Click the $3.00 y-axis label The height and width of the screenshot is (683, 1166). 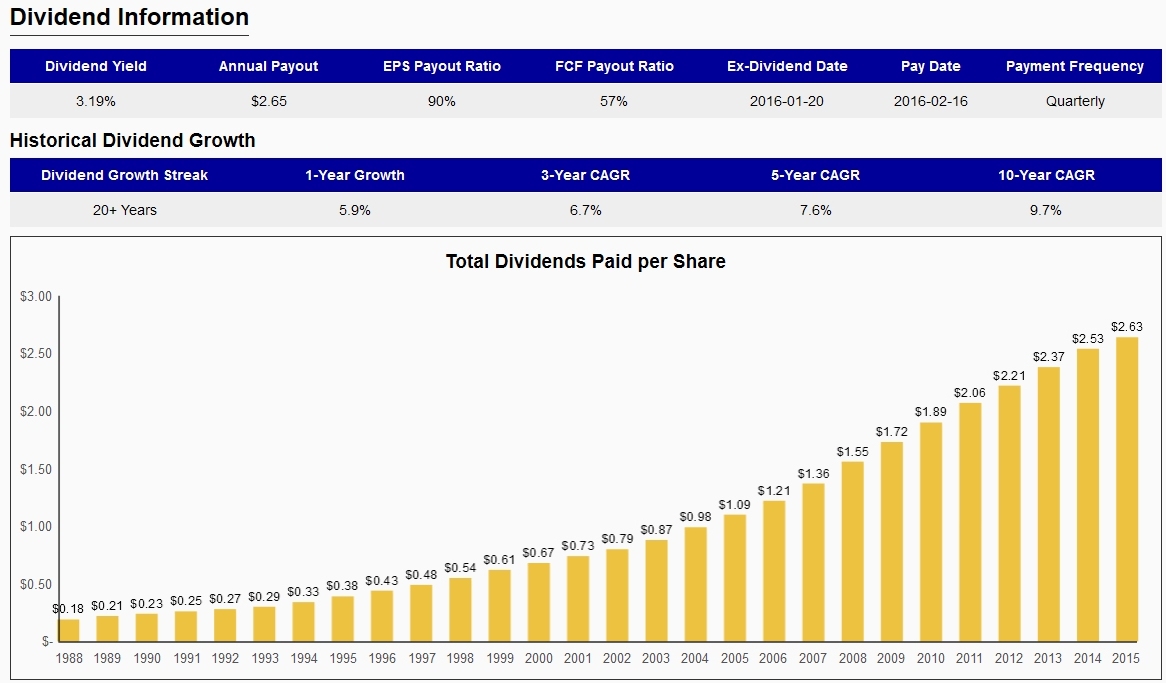click(36, 297)
